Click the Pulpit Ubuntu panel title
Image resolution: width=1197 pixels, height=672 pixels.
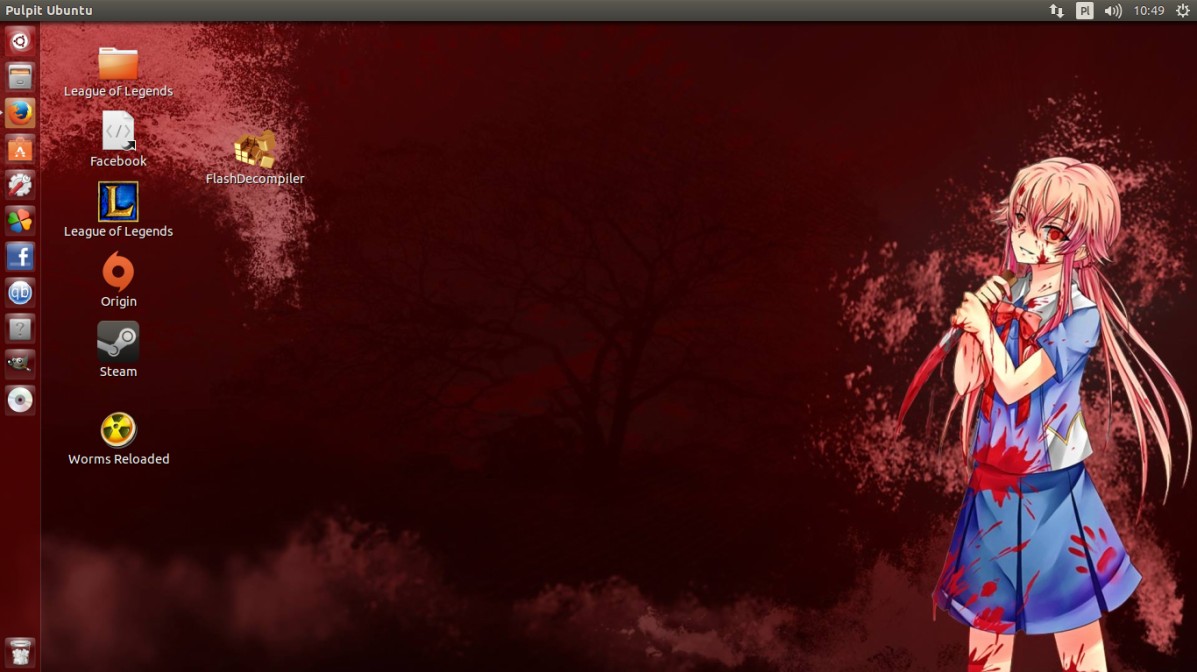49,11
